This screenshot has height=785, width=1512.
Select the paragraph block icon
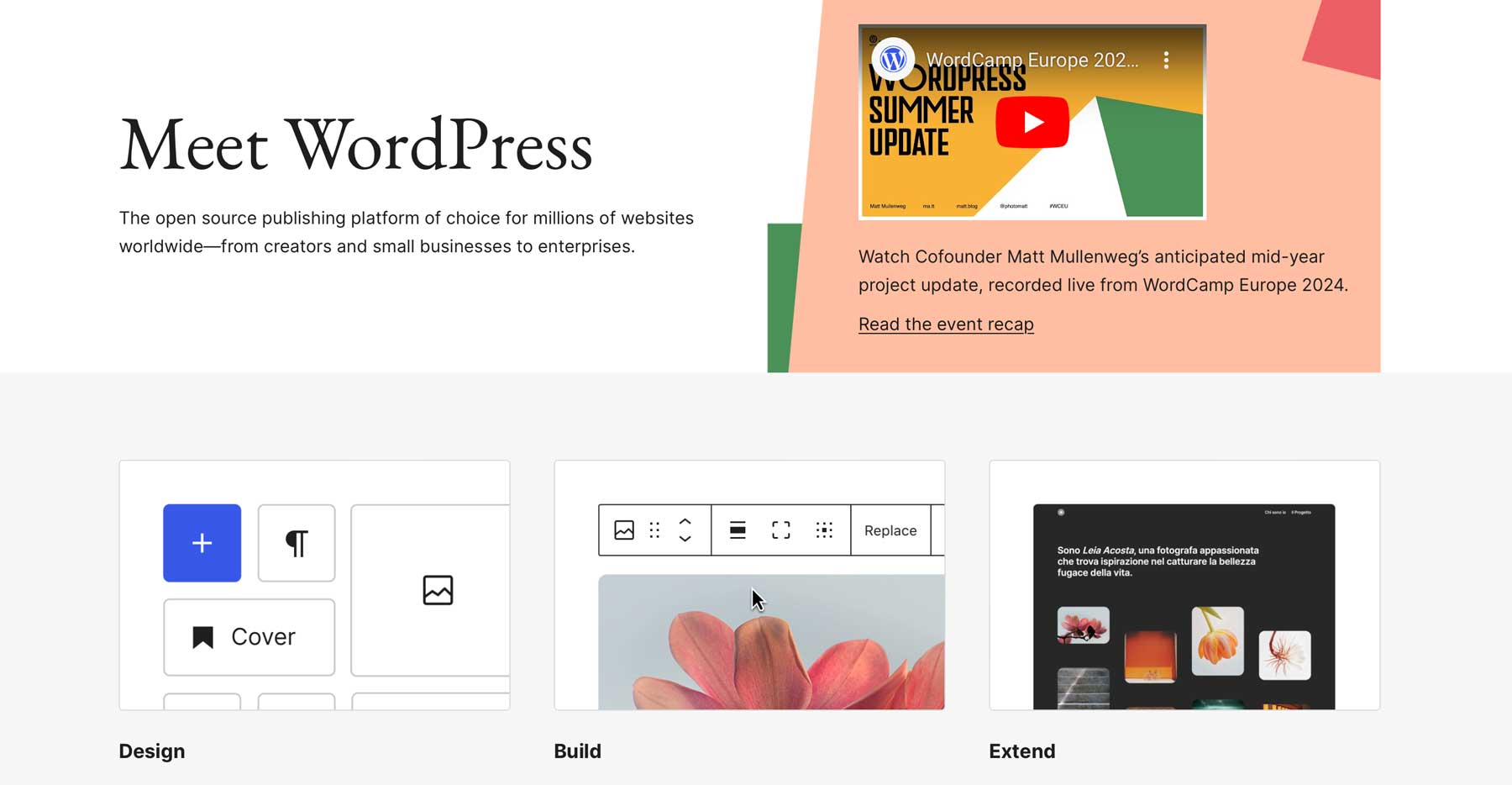pos(296,543)
